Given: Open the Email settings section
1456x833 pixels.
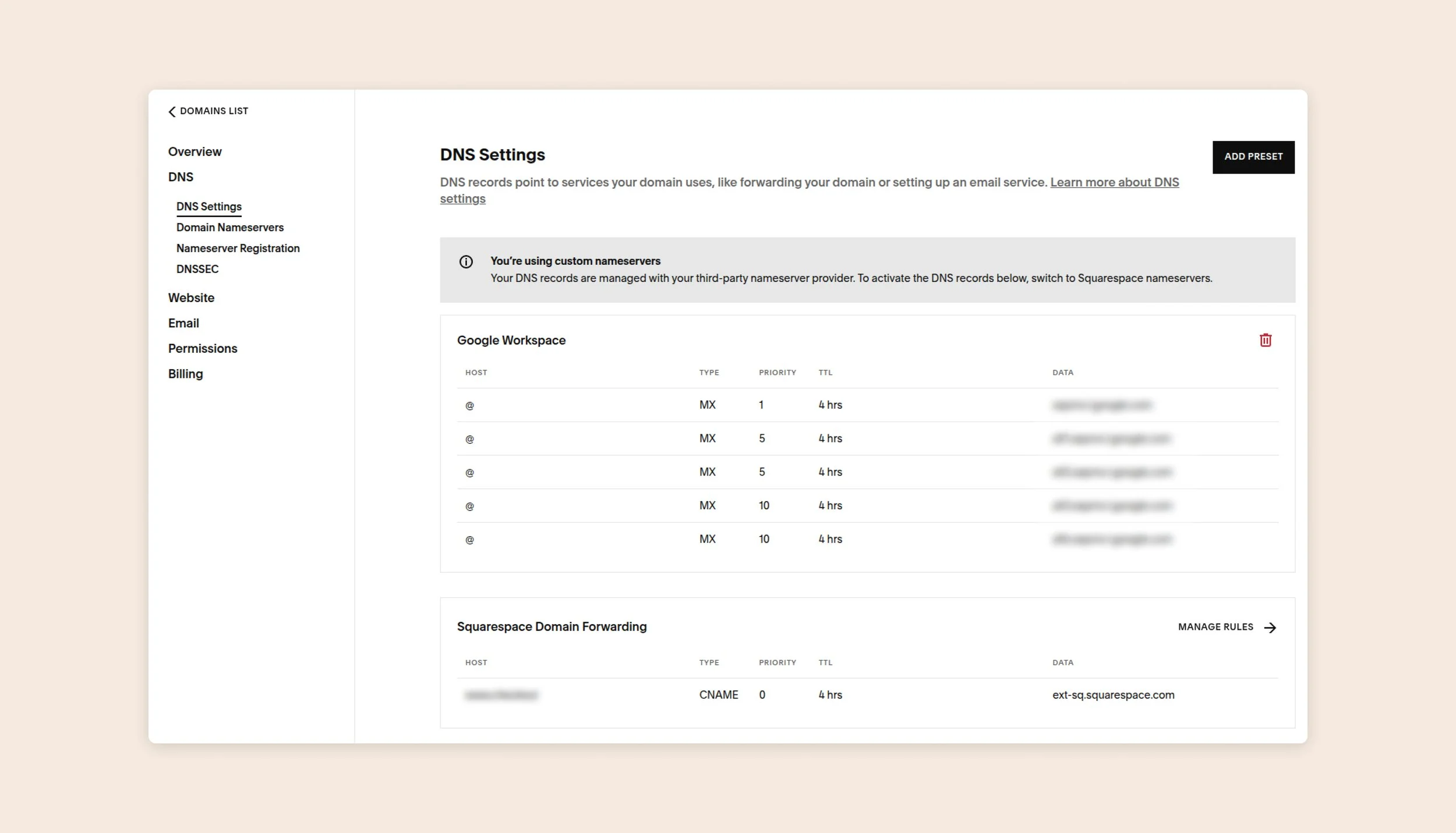Looking at the screenshot, I should [183, 323].
